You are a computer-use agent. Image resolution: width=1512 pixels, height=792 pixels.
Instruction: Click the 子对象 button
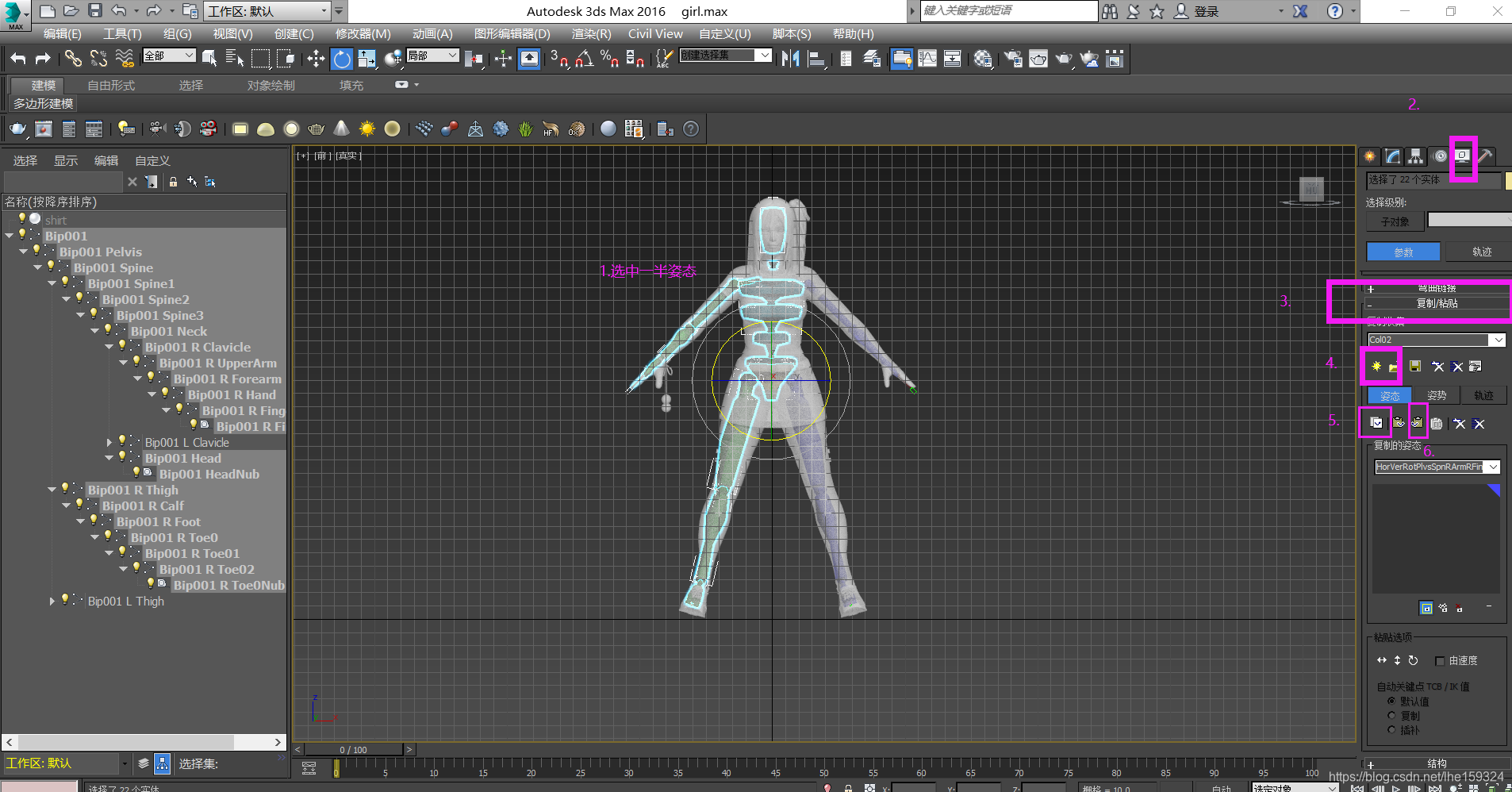[x=1395, y=221]
